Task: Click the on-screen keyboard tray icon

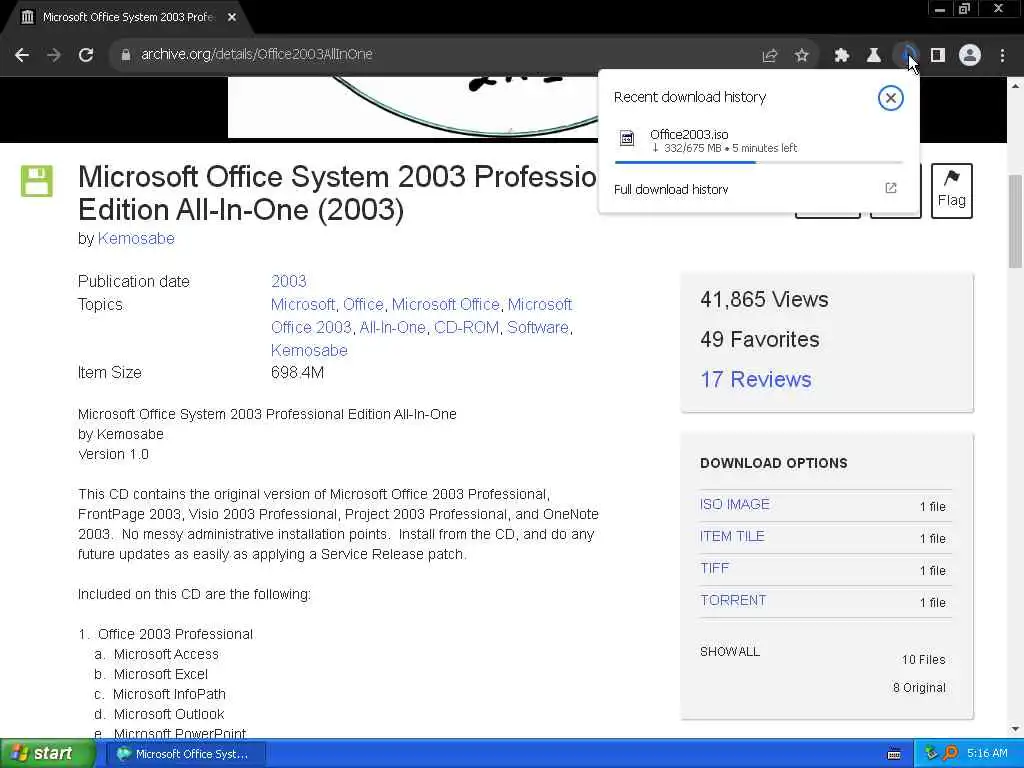Action: (x=895, y=754)
